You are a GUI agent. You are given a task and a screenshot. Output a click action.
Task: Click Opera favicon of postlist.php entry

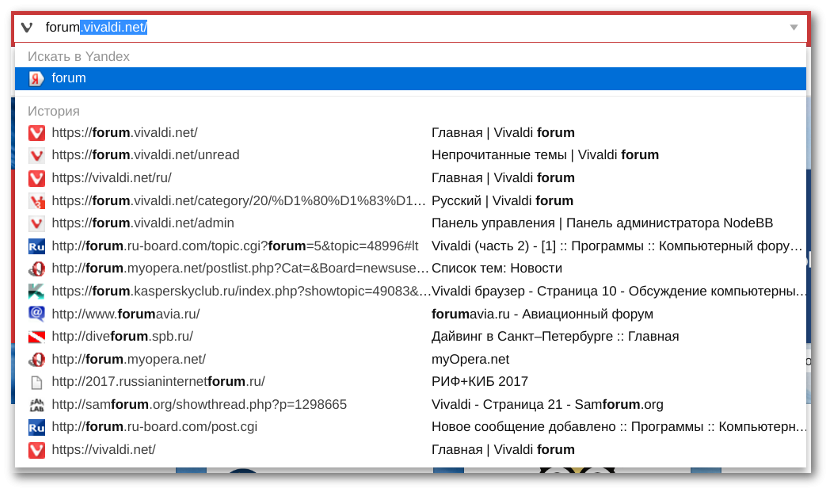click(x=36, y=269)
